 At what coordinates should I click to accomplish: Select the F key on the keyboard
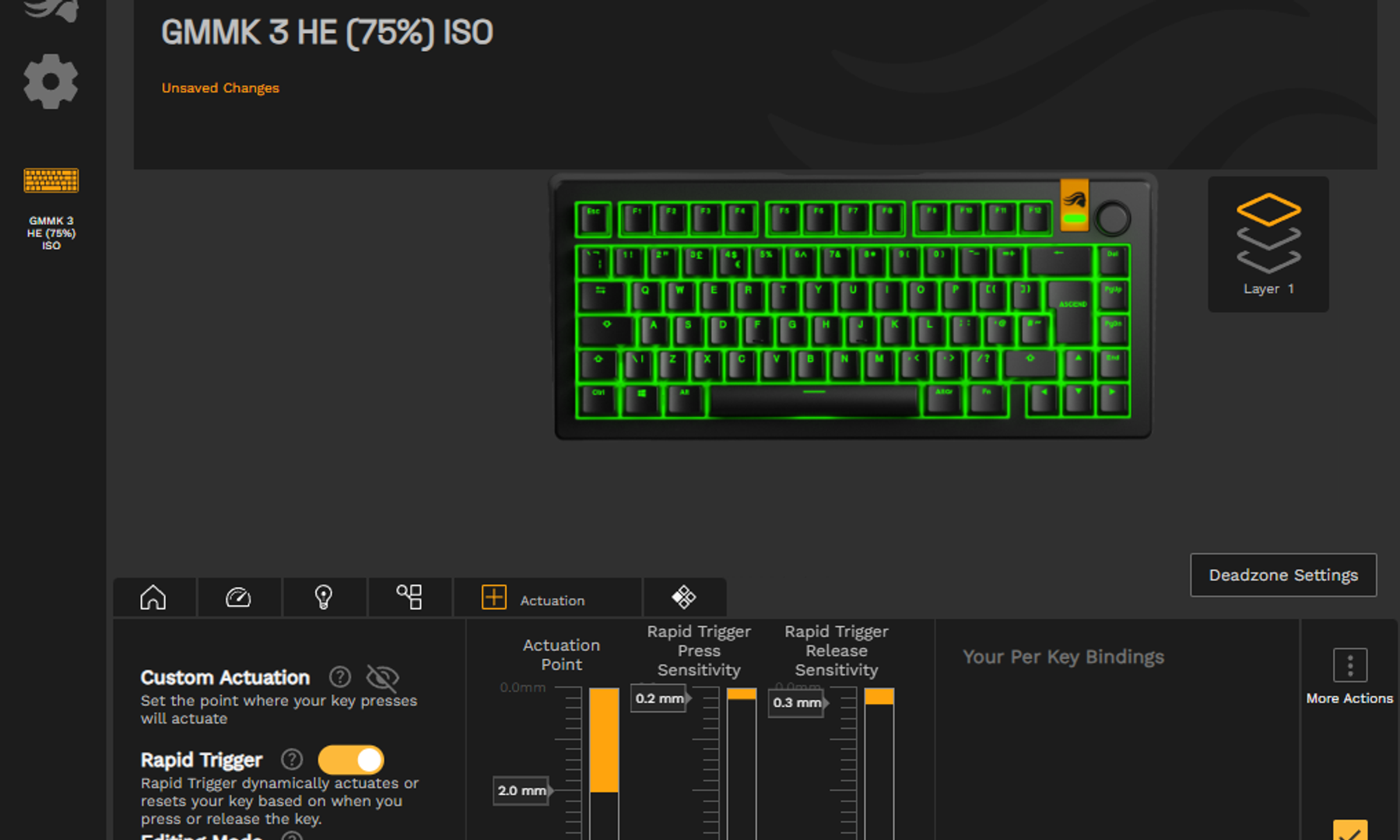(756, 331)
